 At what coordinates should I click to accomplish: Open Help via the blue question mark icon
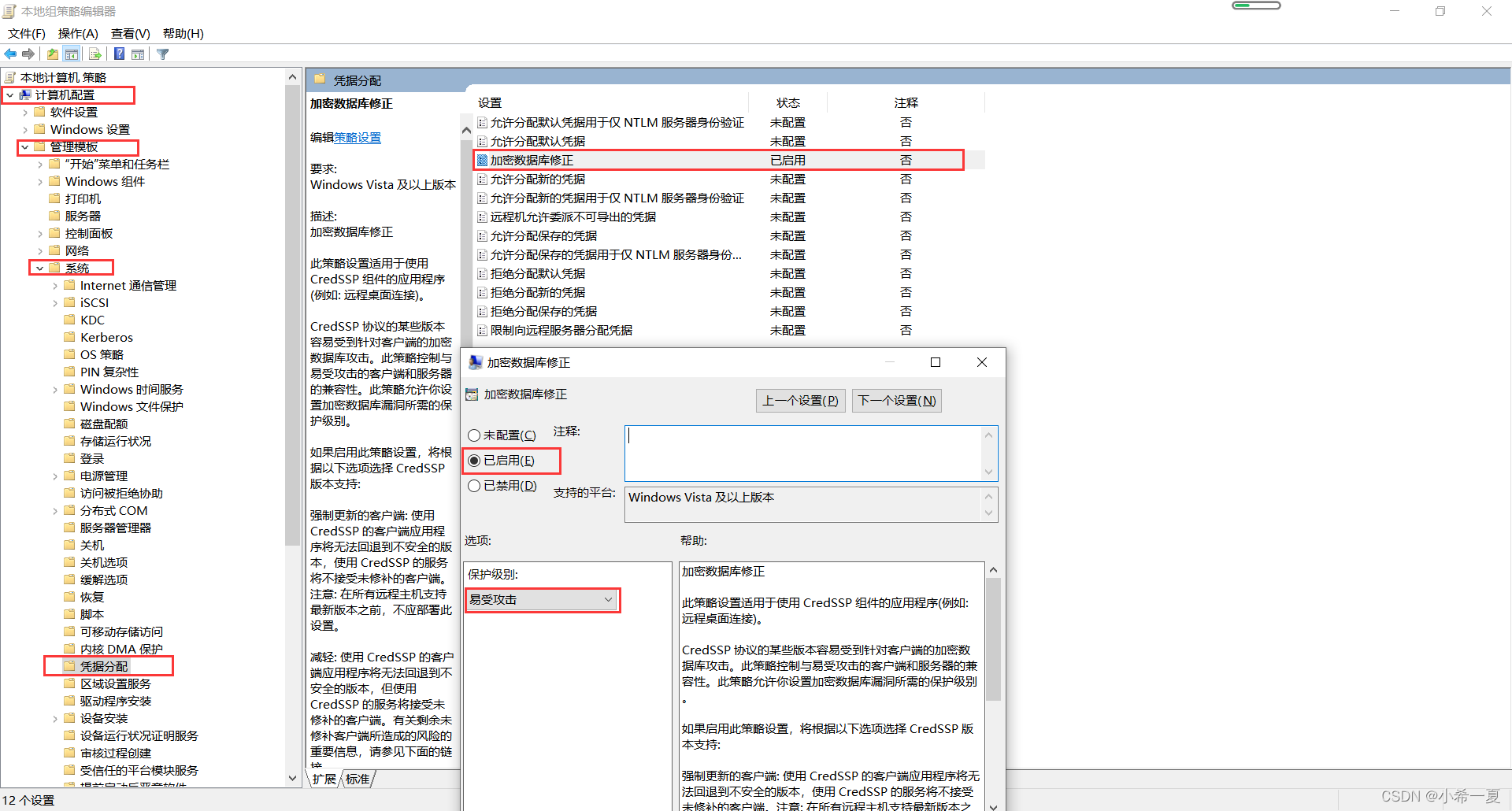pos(119,54)
